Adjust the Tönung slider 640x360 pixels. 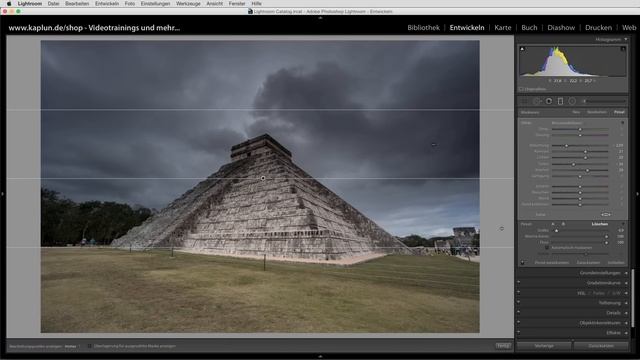pyautogui.click(x=580, y=135)
